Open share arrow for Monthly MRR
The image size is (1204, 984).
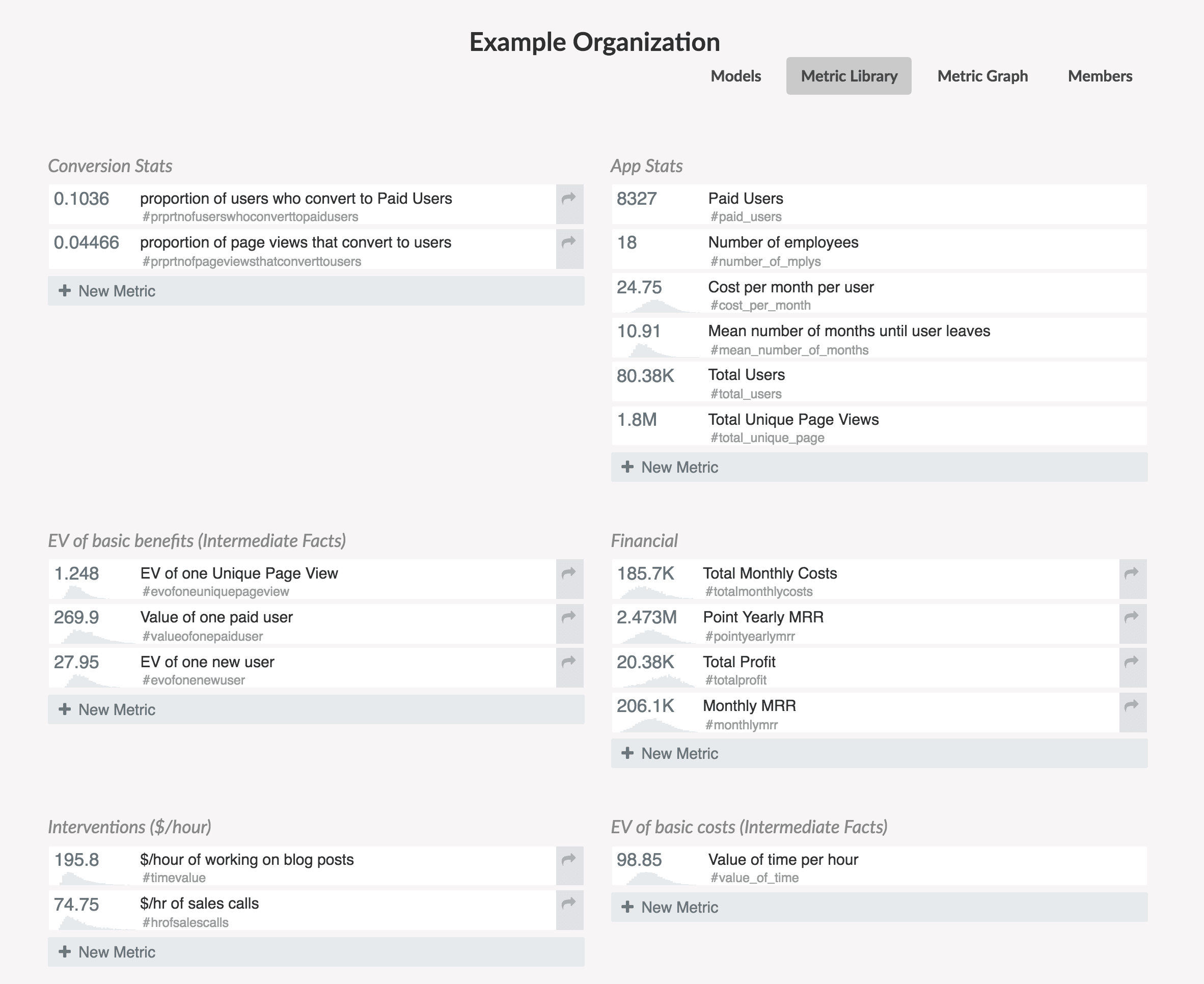(x=1133, y=713)
